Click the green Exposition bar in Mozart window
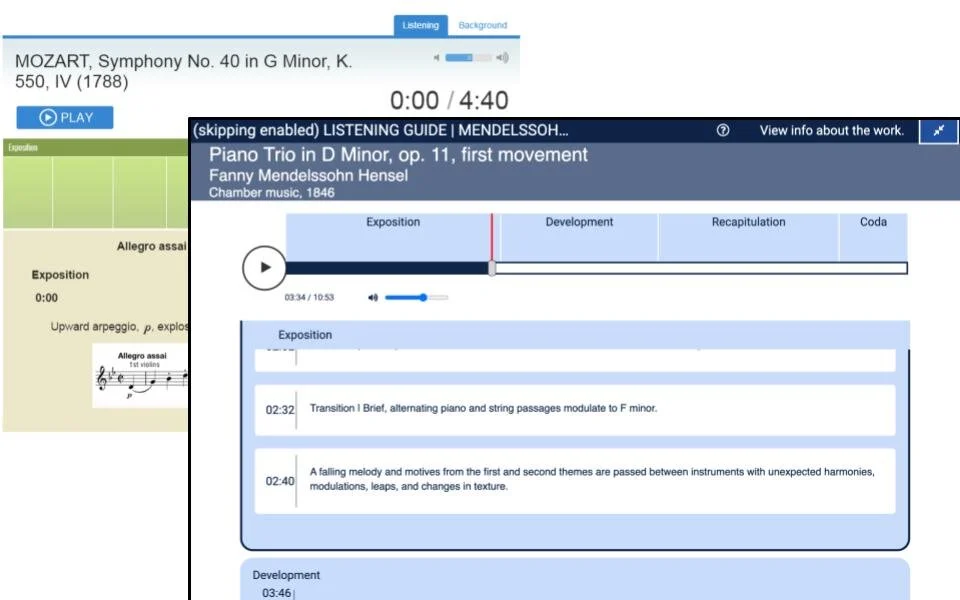 (x=95, y=147)
